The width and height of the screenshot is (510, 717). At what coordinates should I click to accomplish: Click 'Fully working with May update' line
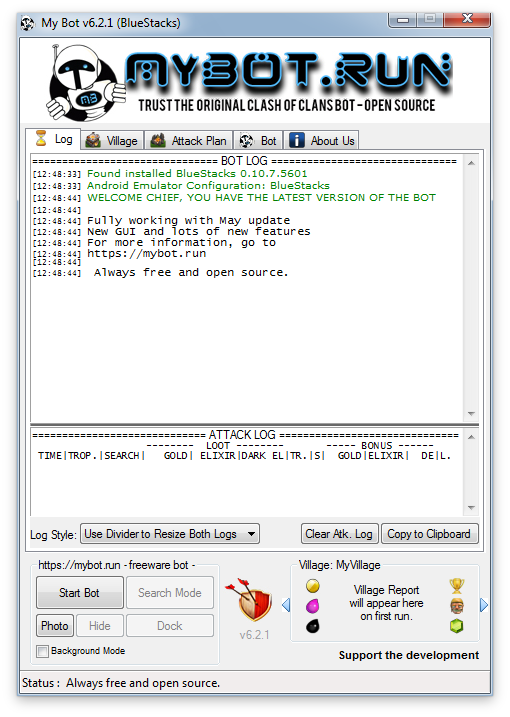click(x=188, y=220)
